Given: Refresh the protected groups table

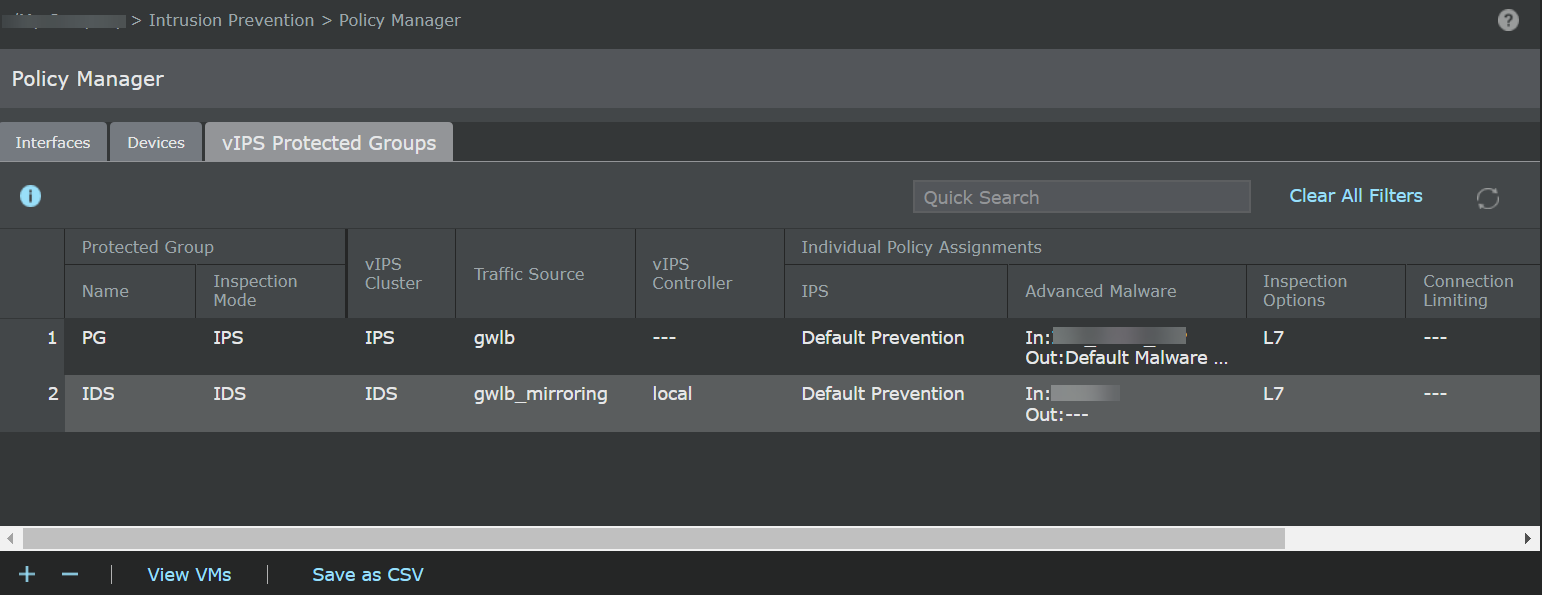Looking at the screenshot, I should [1488, 198].
